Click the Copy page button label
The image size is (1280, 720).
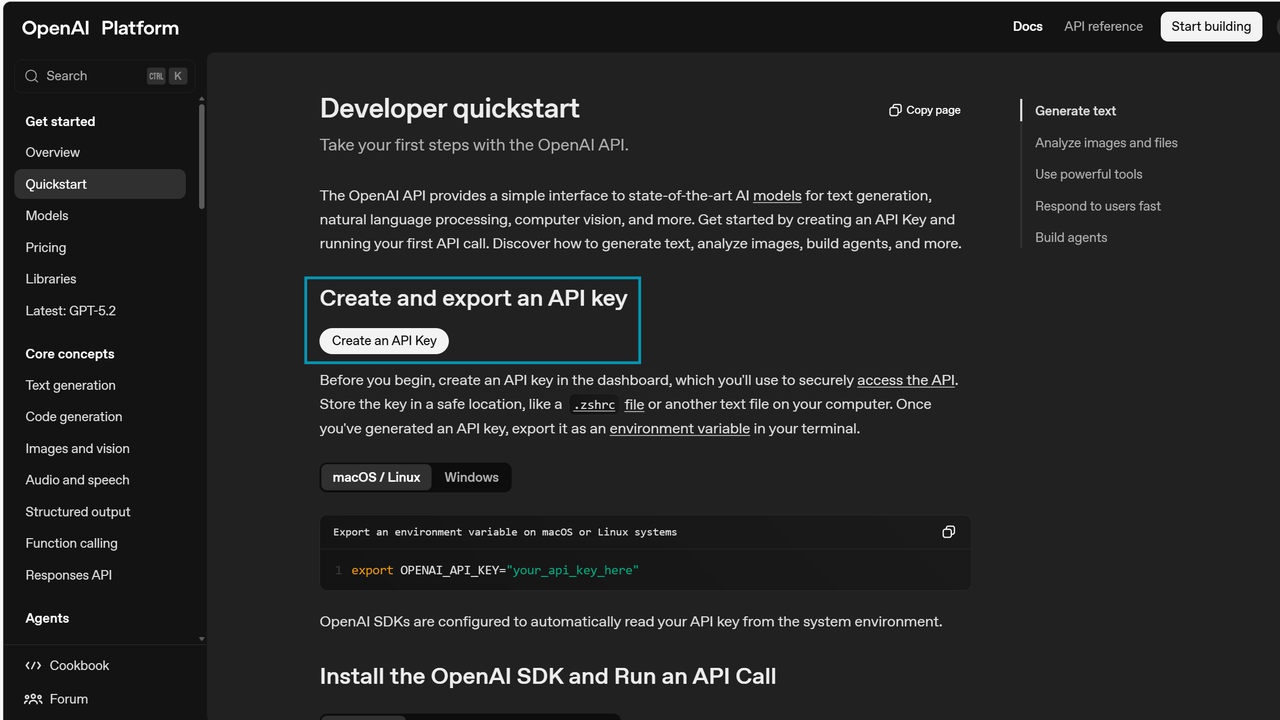point(933,110)
